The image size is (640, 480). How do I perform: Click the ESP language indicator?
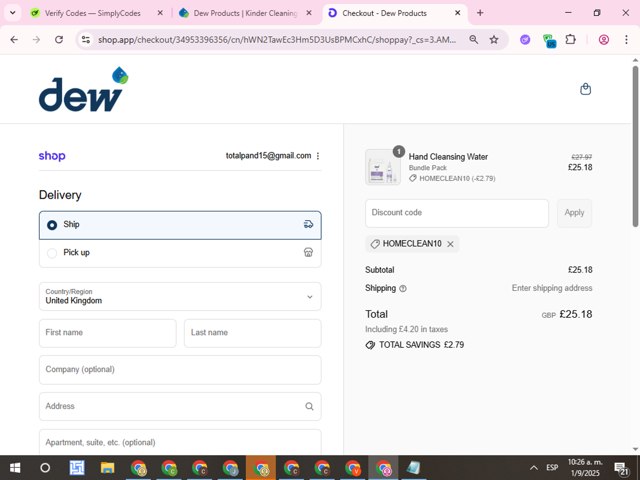552,468
